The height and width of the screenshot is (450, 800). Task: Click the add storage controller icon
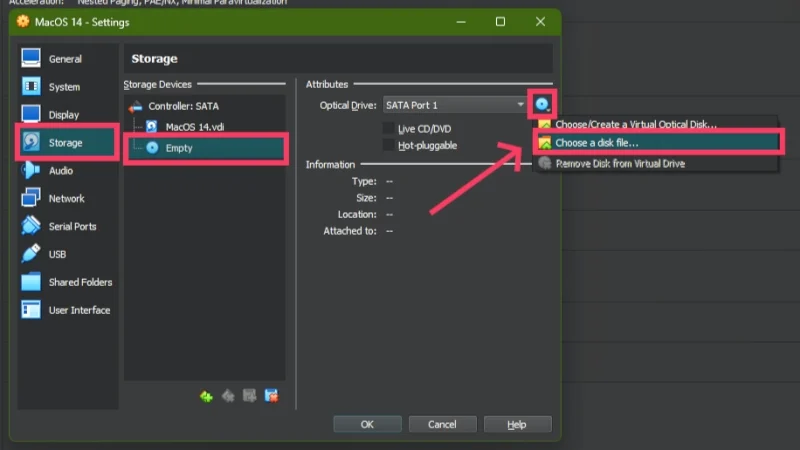[206, 396]
